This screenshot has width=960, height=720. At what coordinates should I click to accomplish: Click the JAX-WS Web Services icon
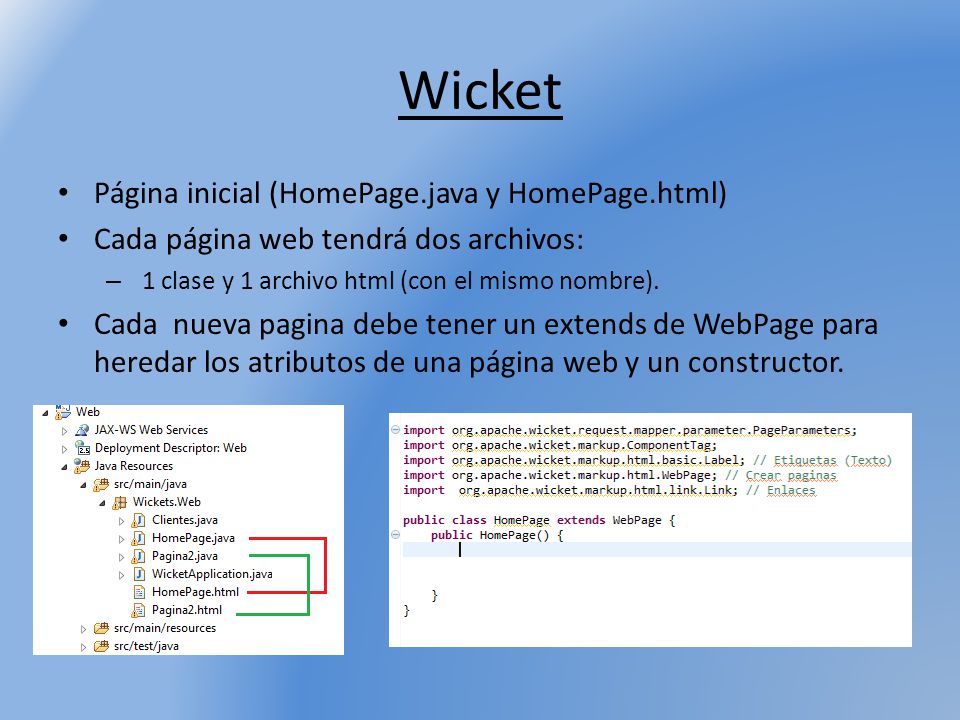[x=82, y=430]
